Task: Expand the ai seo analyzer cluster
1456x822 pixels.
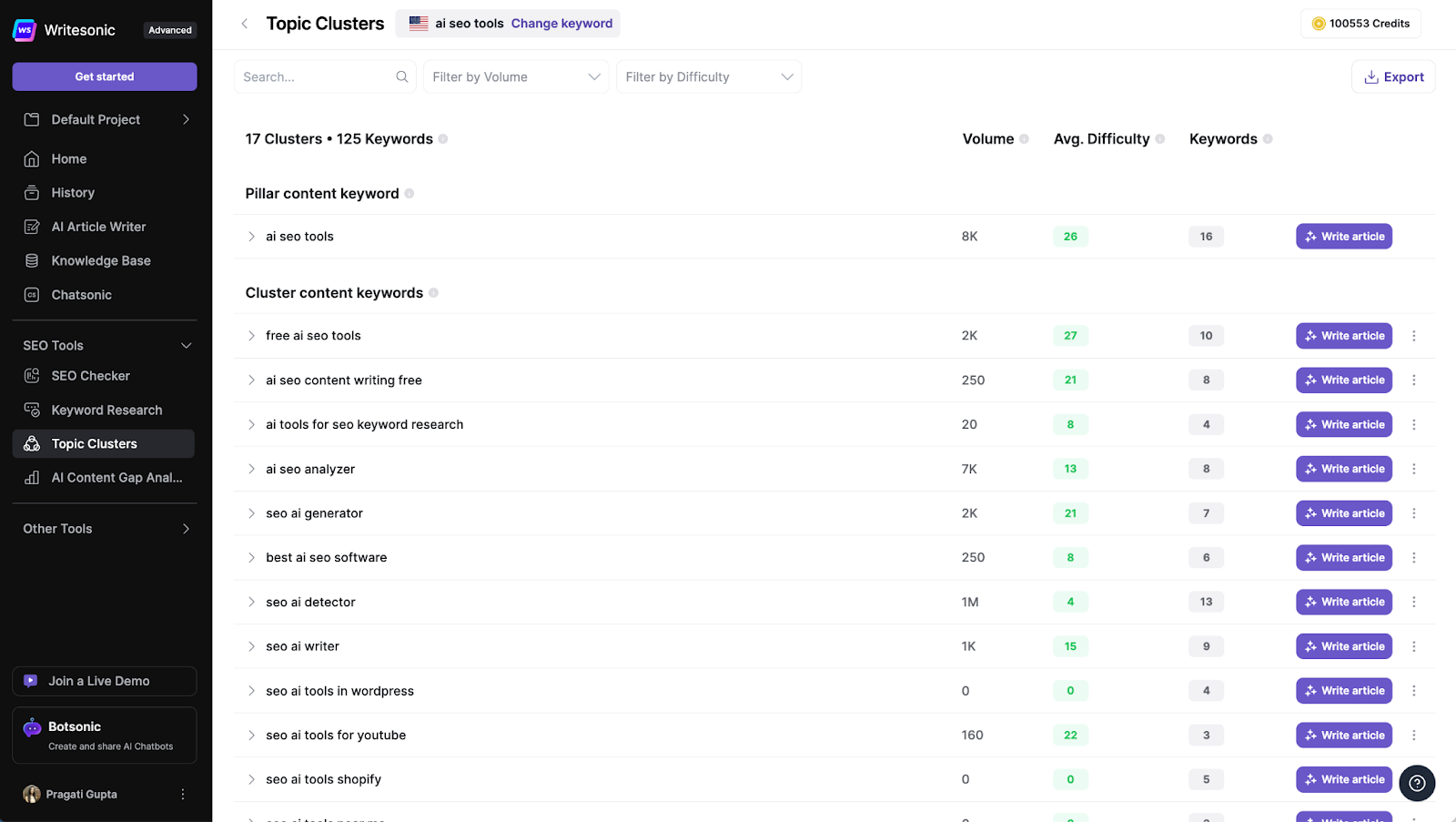Action: 251,469
